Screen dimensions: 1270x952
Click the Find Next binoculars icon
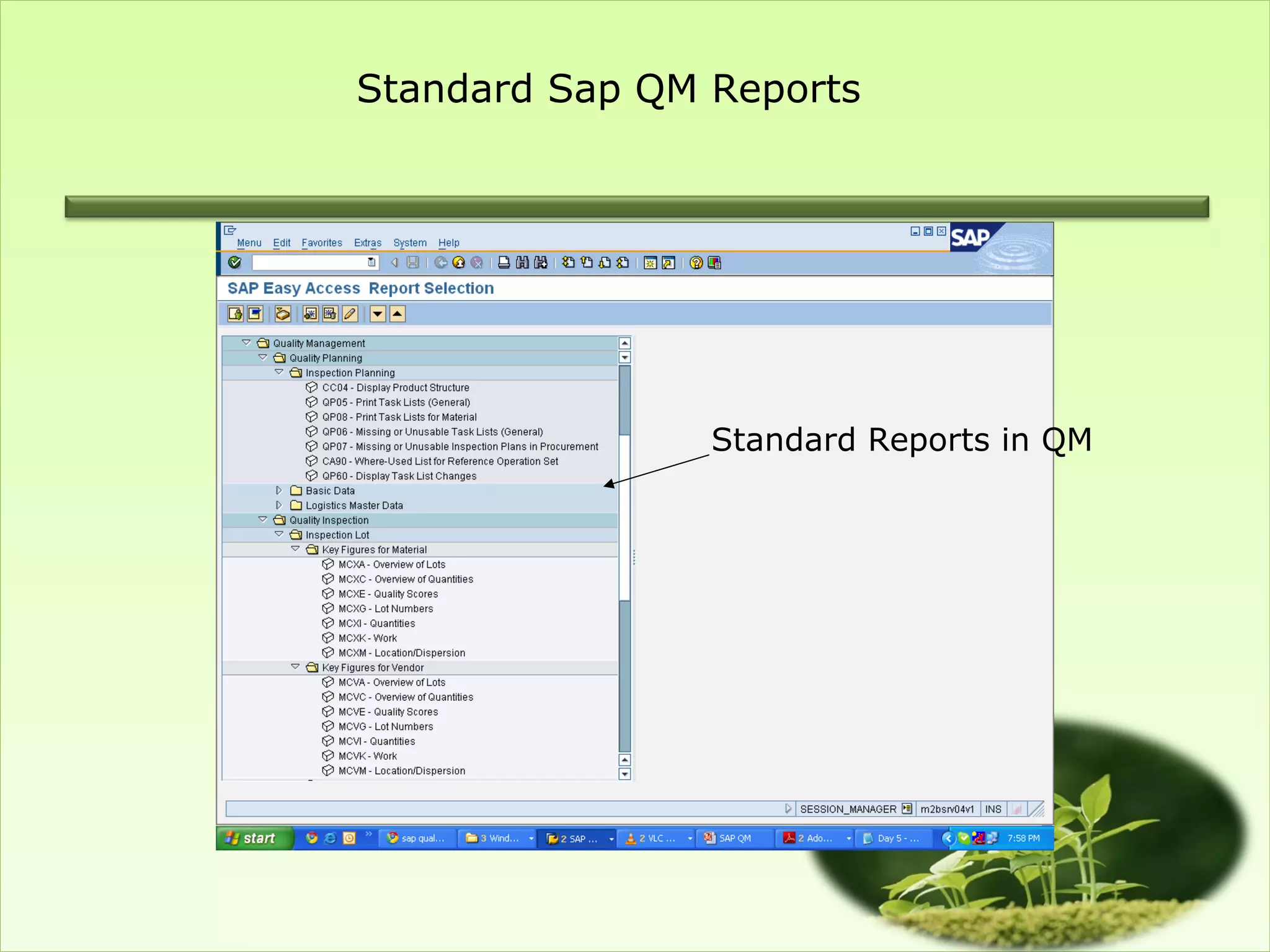pyautogui.click(x=541, y=263)
